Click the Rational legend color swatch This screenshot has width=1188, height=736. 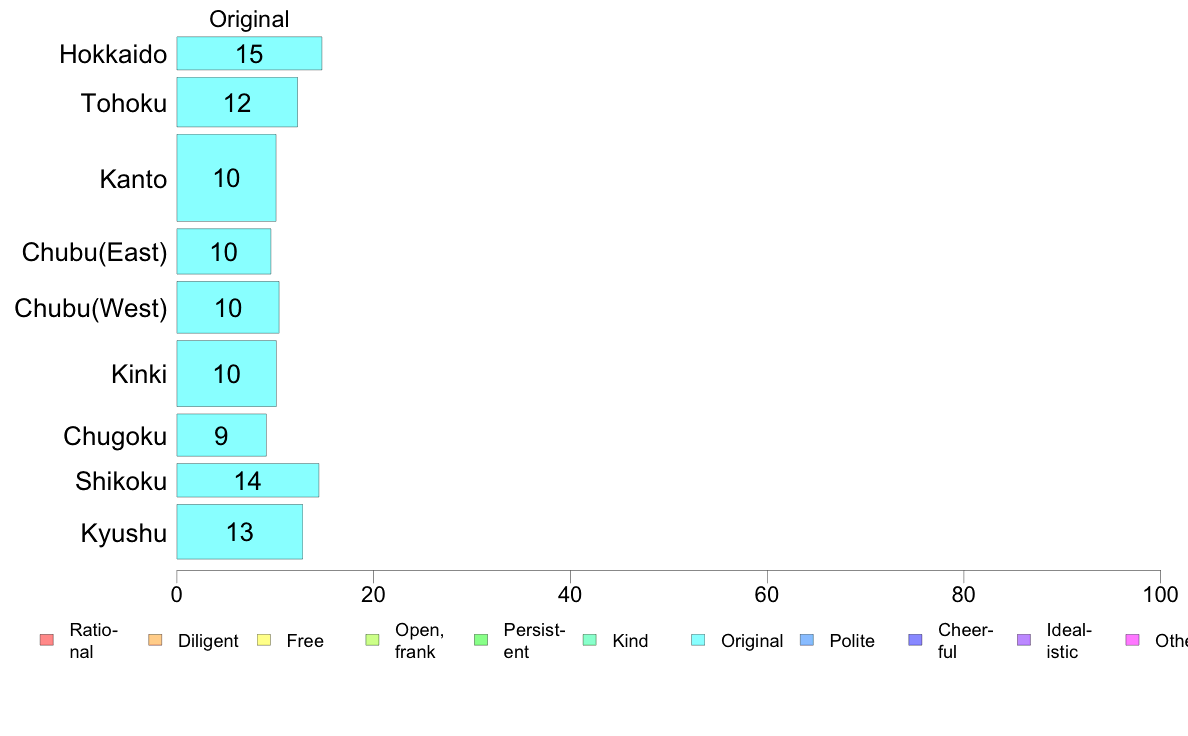click(x=46, y=640)
